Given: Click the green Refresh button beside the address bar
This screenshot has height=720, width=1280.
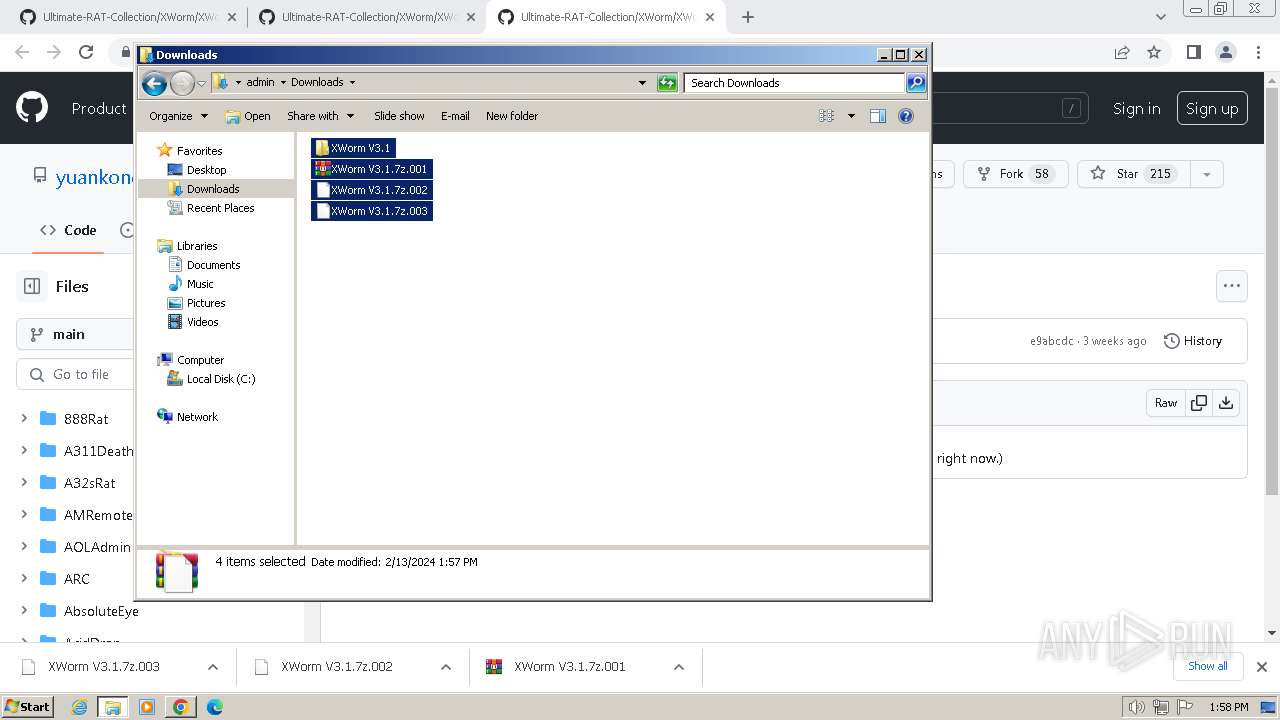Looking at the screenshot, I should click(667, 83).
